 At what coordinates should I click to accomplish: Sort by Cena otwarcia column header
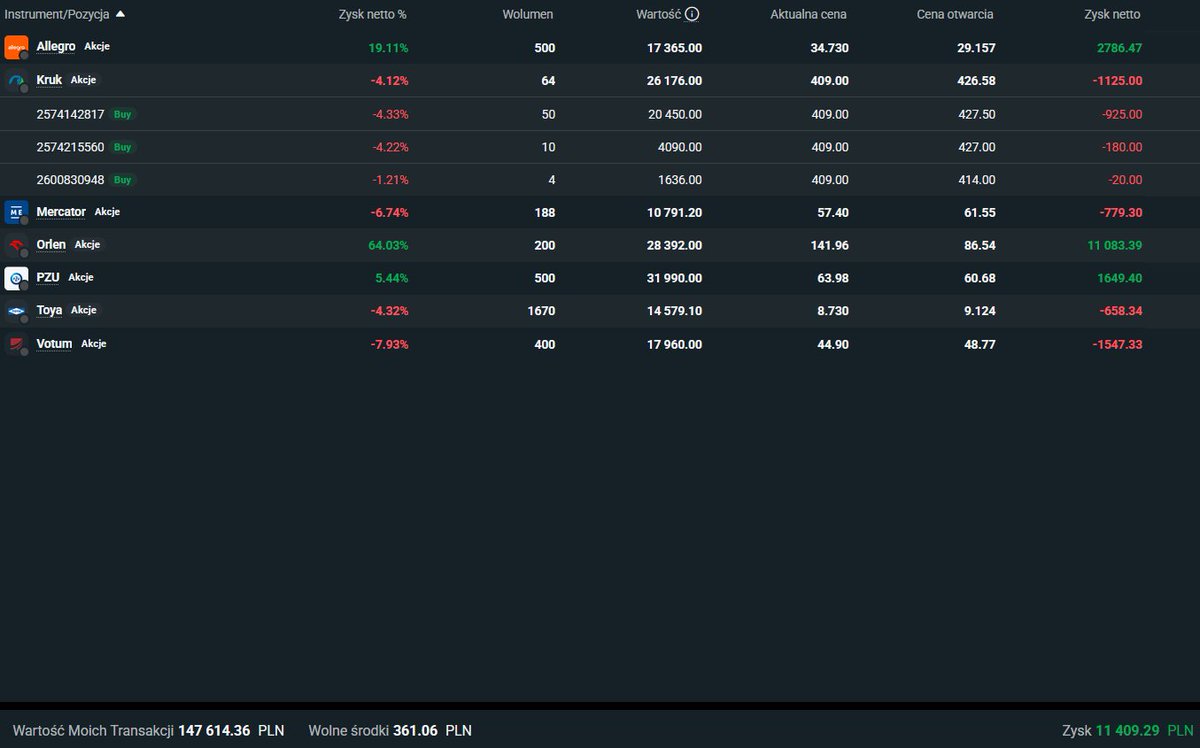point(955,14)
